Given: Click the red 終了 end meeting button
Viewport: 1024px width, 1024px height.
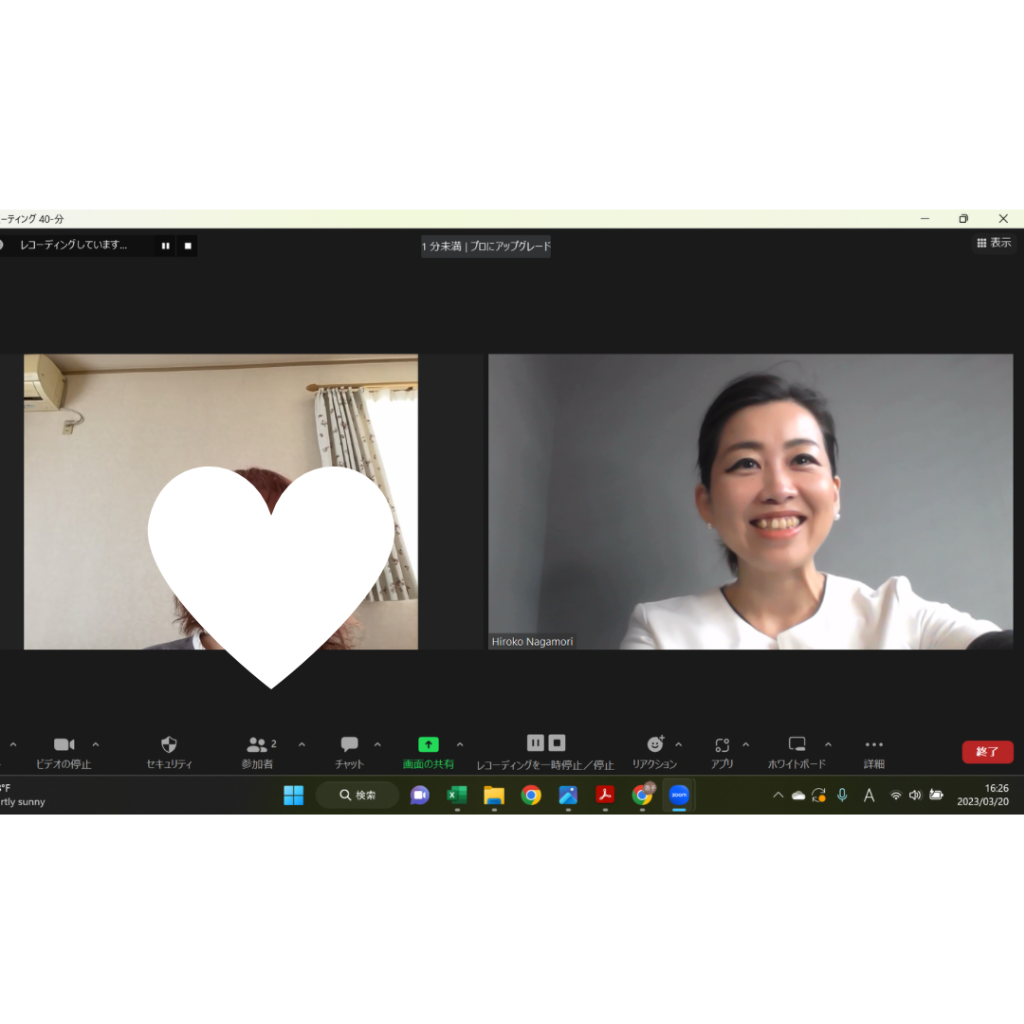Looking at the screenshot, I should tap(987, 752).
